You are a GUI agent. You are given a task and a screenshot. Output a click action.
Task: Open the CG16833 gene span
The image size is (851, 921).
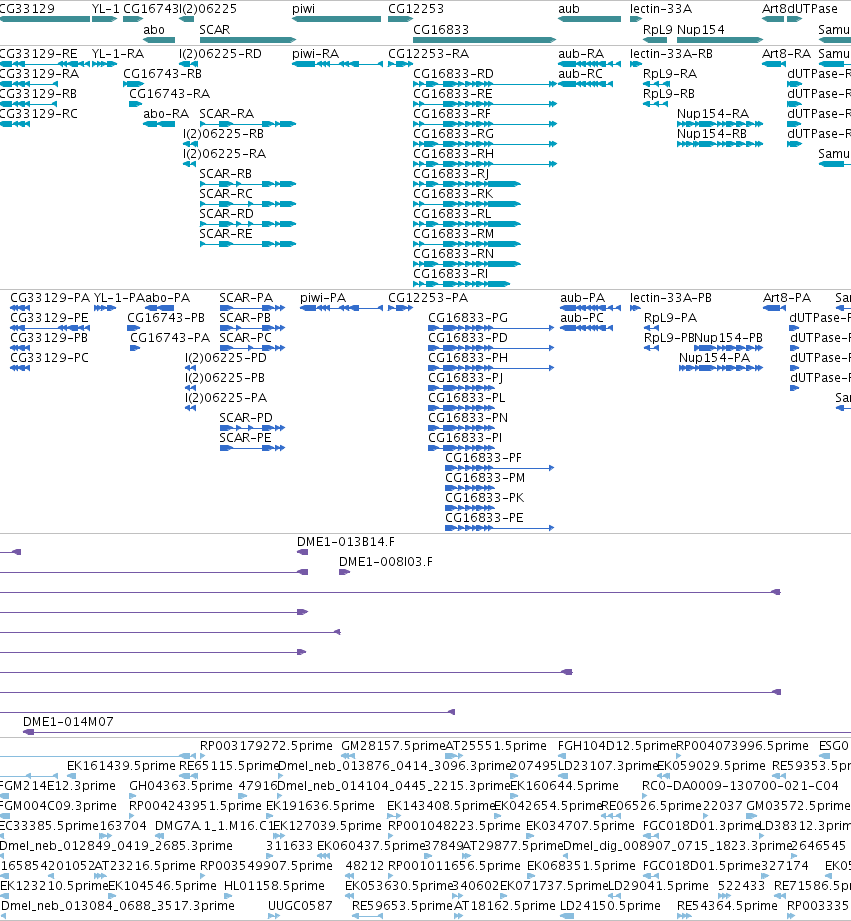485,40
